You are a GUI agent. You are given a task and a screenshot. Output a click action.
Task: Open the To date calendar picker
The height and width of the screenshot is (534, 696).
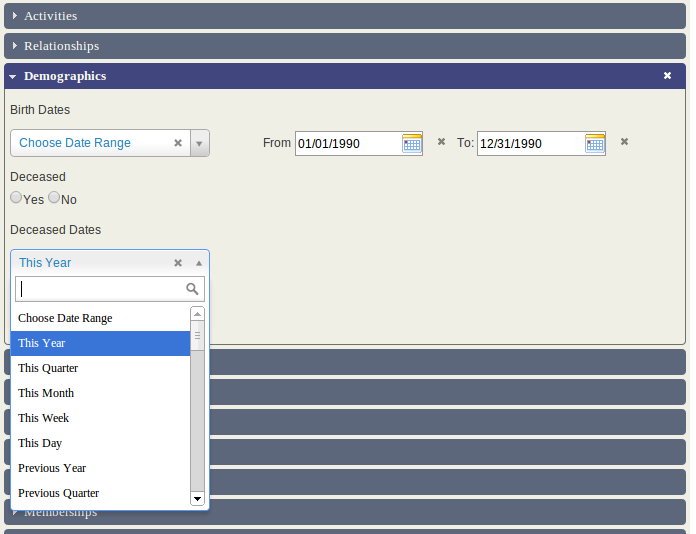[595, 143]
